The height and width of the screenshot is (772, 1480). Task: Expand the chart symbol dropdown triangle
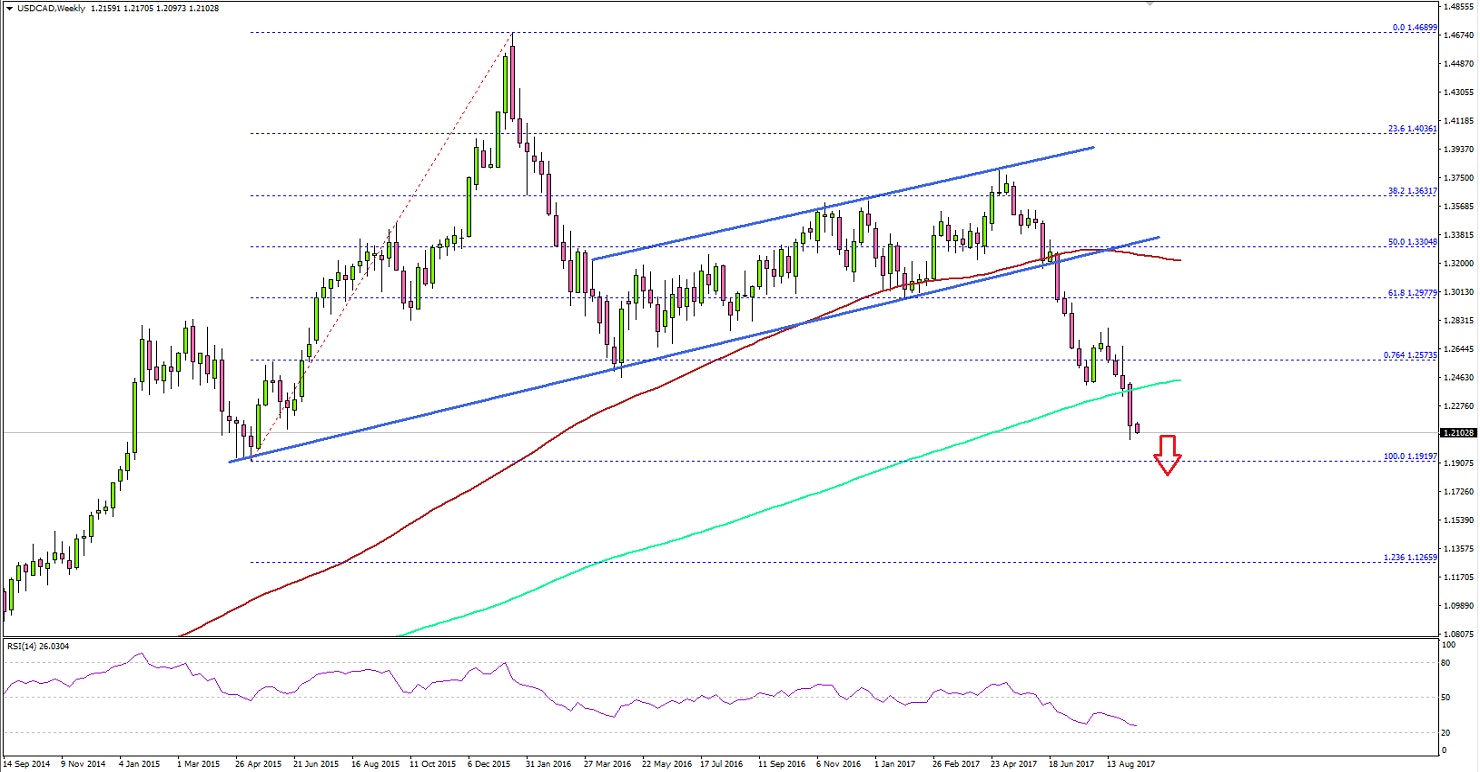coord(8,8)
